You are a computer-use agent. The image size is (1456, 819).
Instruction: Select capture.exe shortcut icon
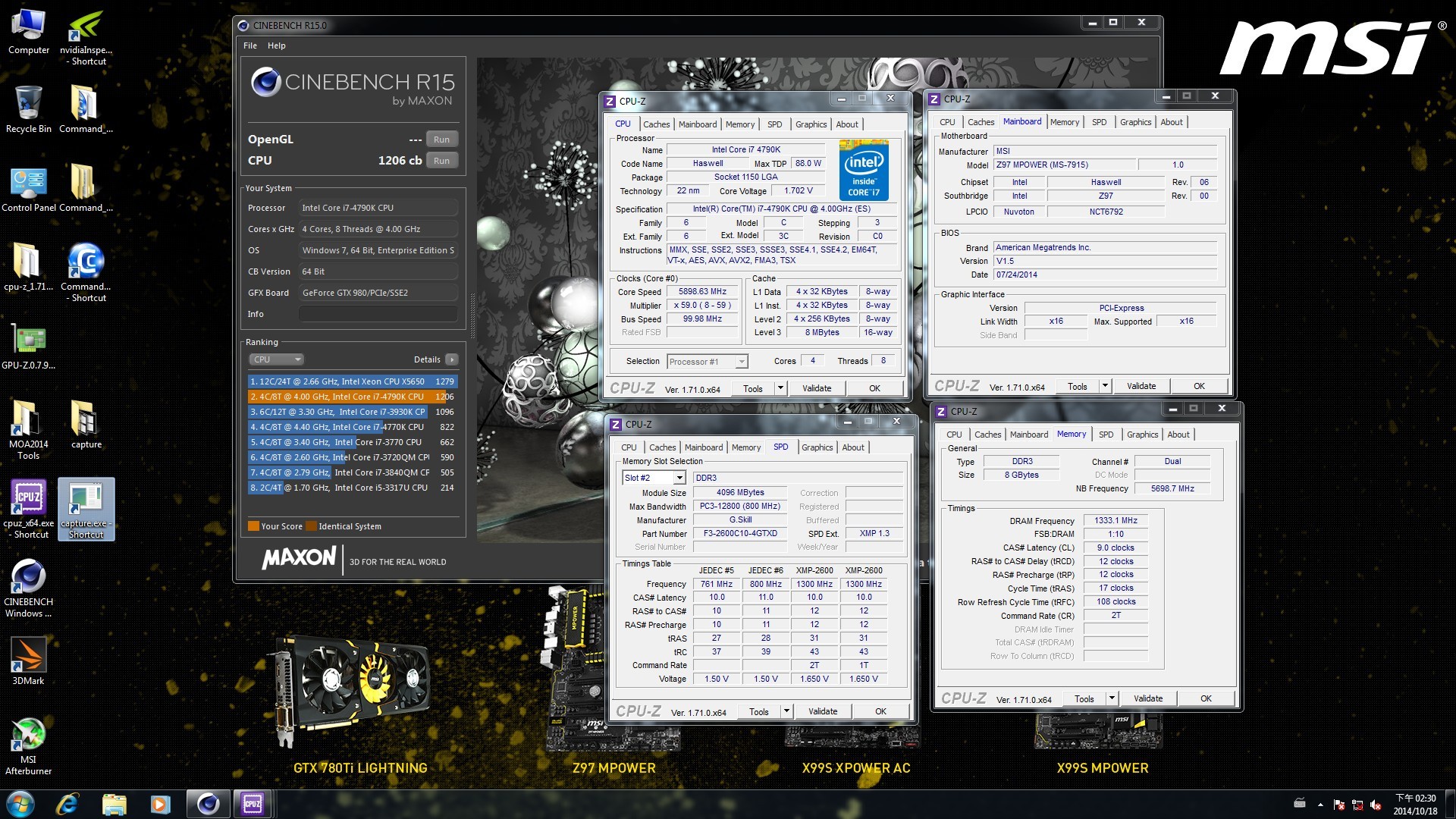pos(86,509)
